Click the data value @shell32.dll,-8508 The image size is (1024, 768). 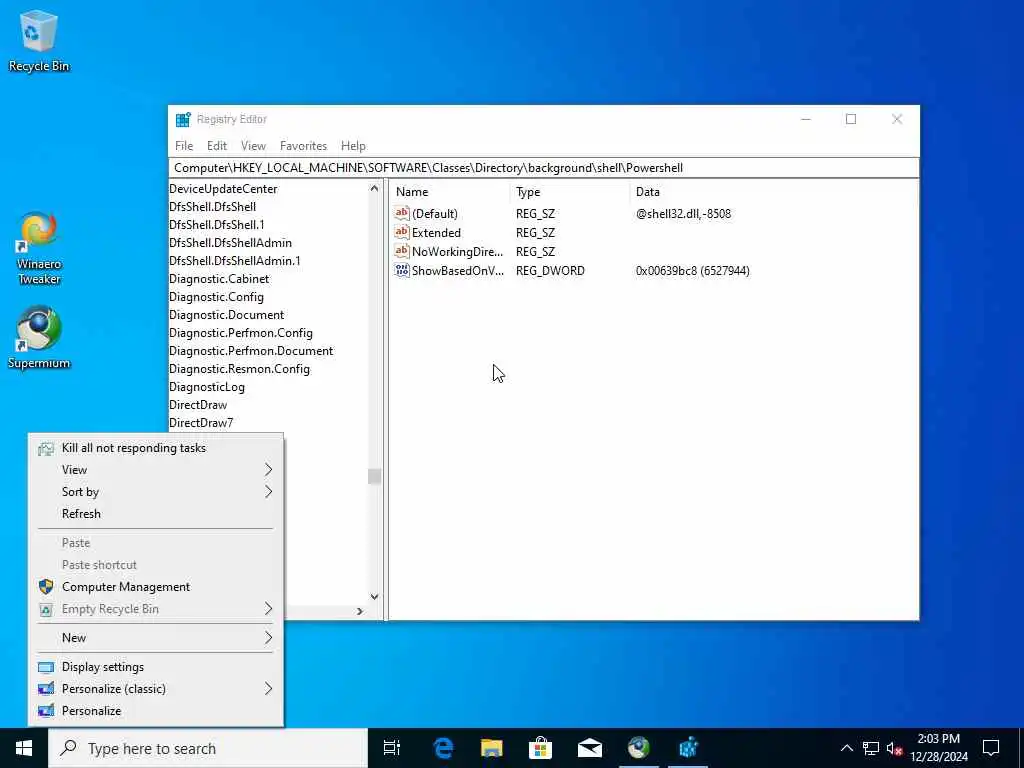[683, 214]
